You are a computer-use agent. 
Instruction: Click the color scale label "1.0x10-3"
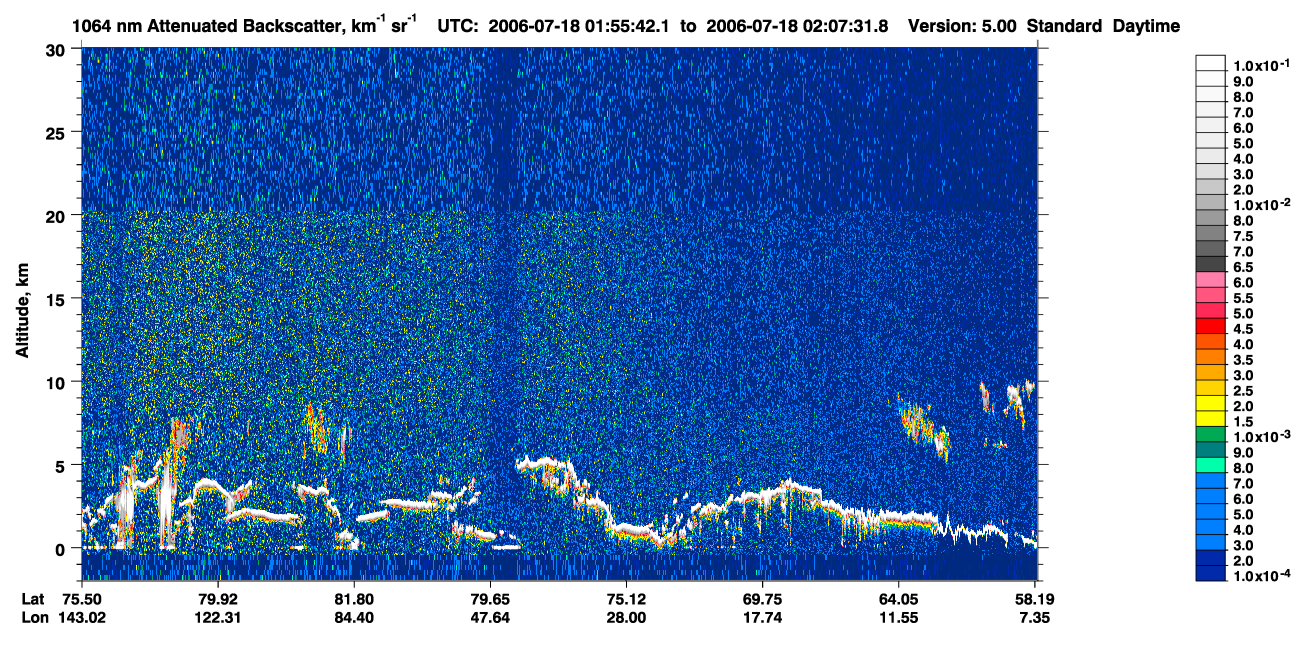[x=1261, y=436]
